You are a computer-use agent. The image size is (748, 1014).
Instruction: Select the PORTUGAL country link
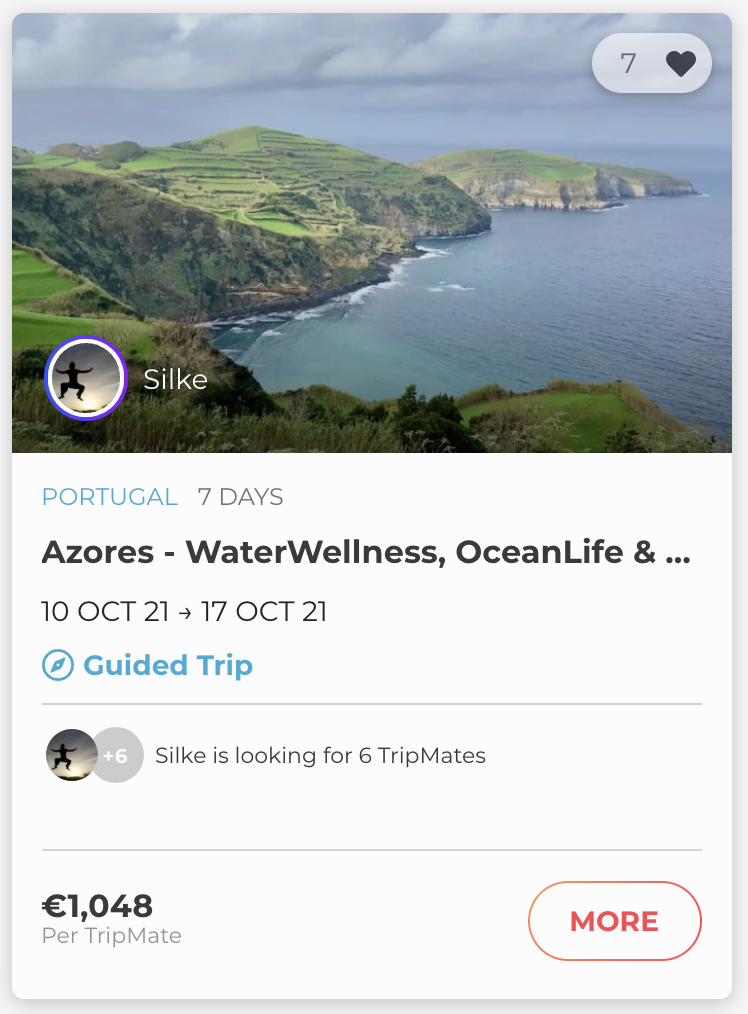(x=110, y=497)
